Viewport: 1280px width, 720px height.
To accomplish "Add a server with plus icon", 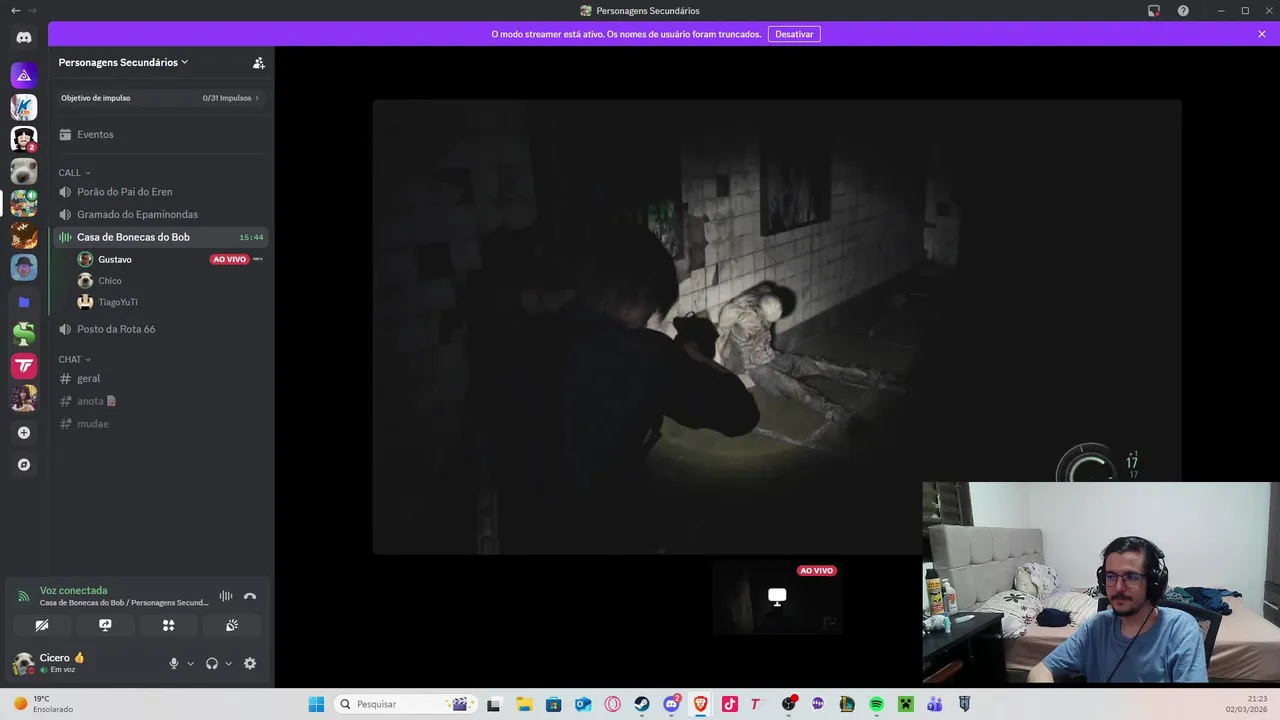I will [x=24, y=433].
